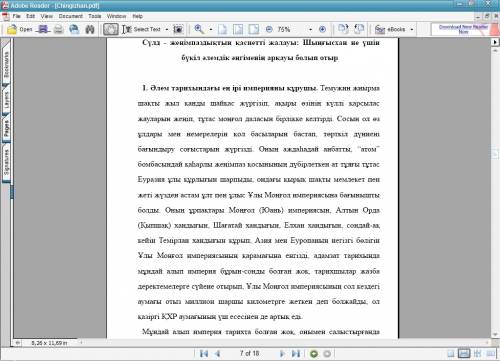This screenshot has width=500, height=361.
Task: Rotate page clockwise icon
Action: click(x=343, y=29)
